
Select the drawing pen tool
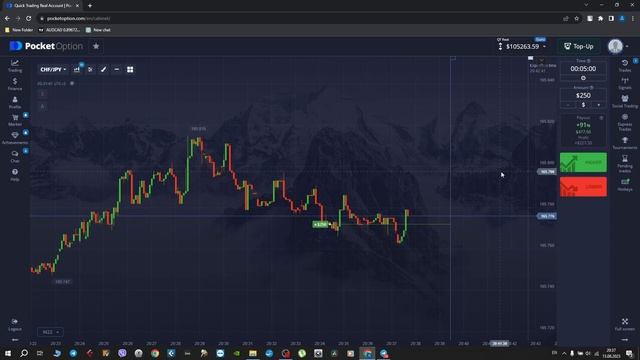tap(104, 69)
